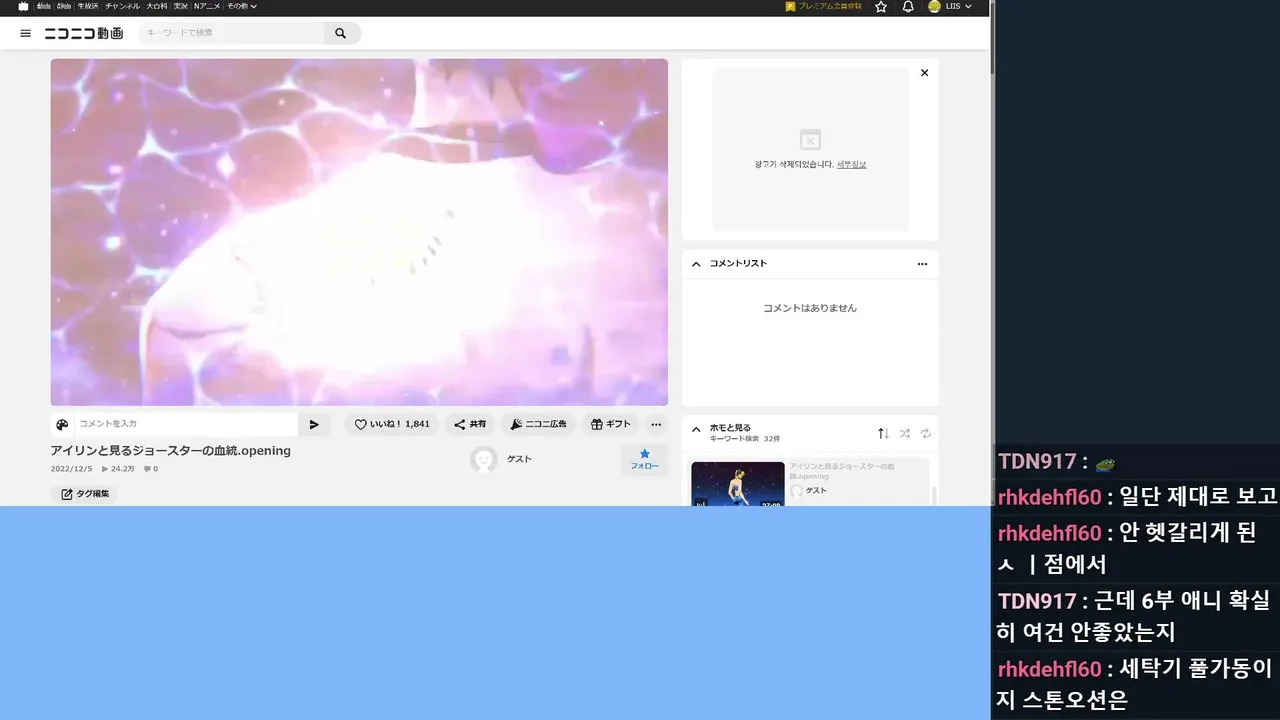The width and height of the screenshot is (1280, 720).
Task: Click the ニコニコ広告 button
Action: tap(538, 424)
